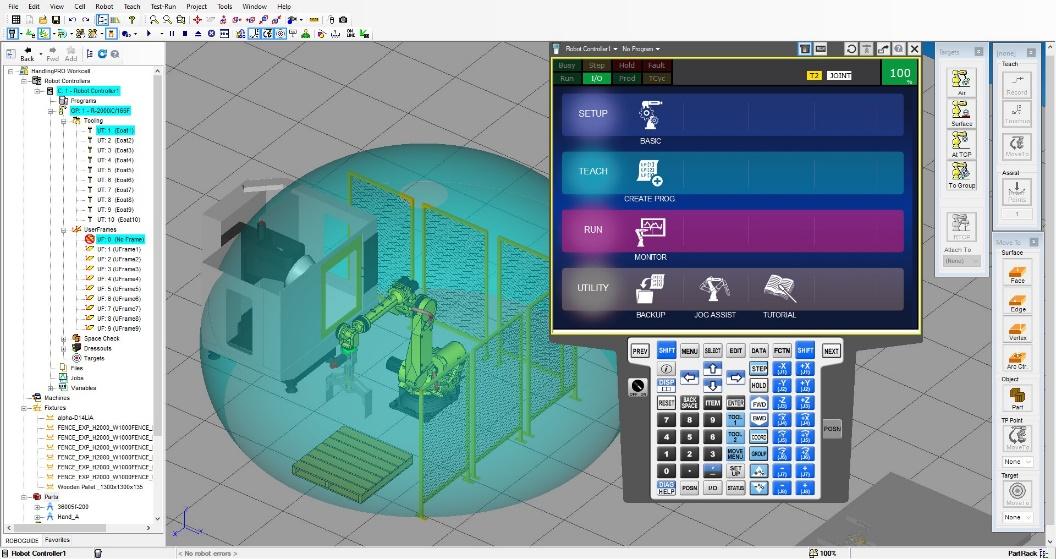
Task: Toggle the right blue SHIFT key
Action: [805, 350]
